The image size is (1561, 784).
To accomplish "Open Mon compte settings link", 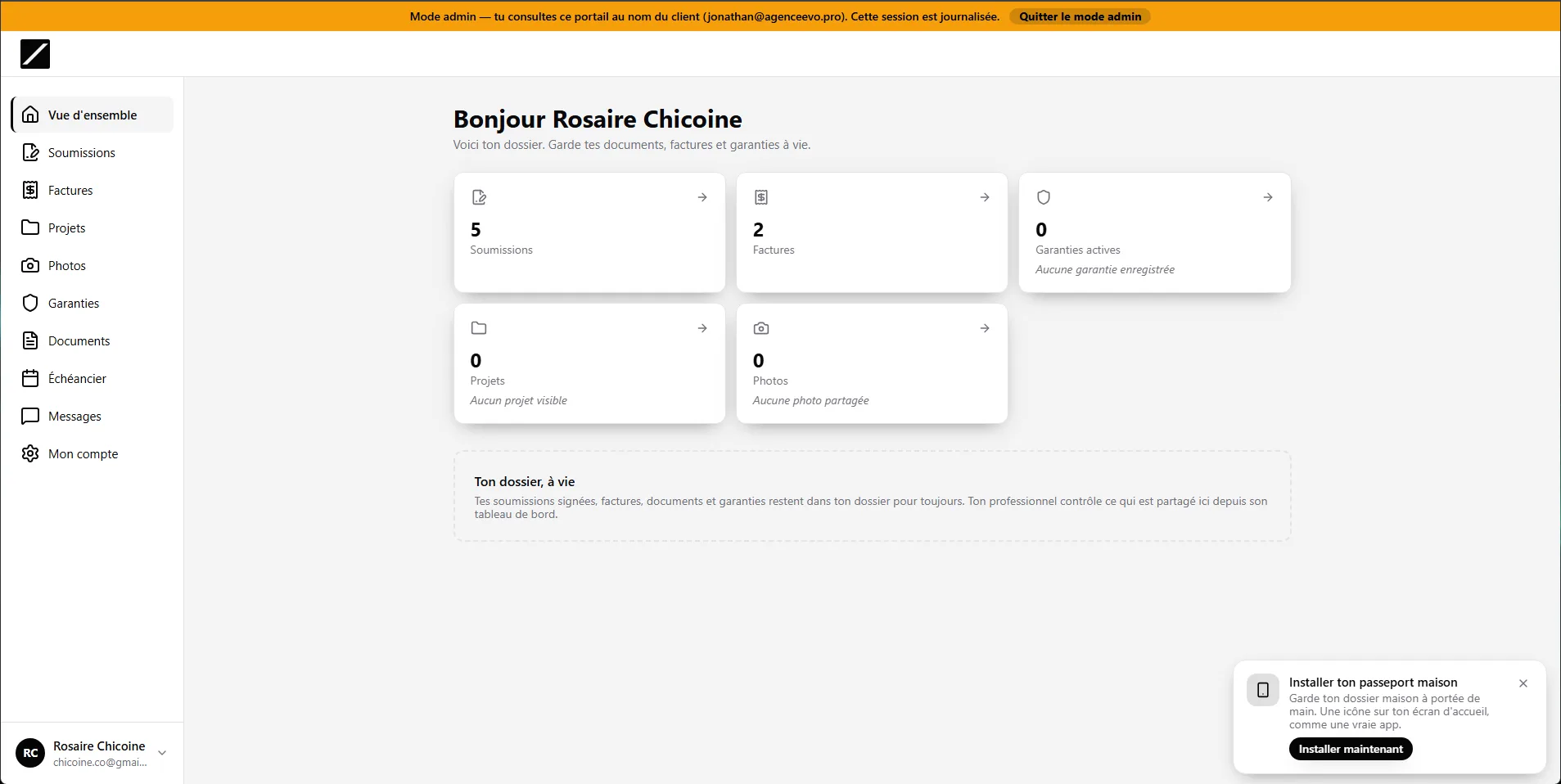I will pyautogui.click(x=92, y=453).
